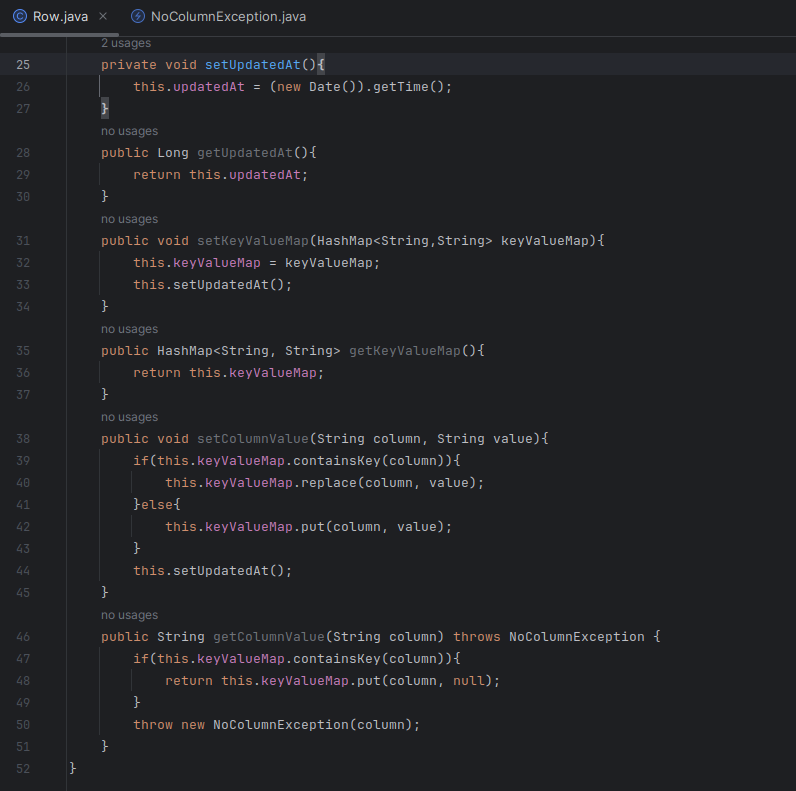Click the Row.java class icon
The width and height of the screenshot is (796, 791).
pos(20,17)
